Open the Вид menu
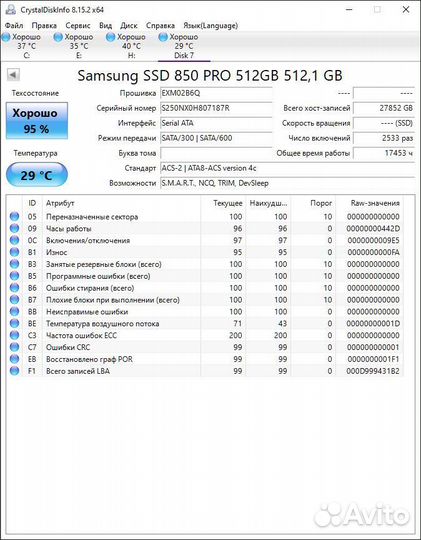The height and width of the screenshot is (540, 421). click(x=105, y=25)
